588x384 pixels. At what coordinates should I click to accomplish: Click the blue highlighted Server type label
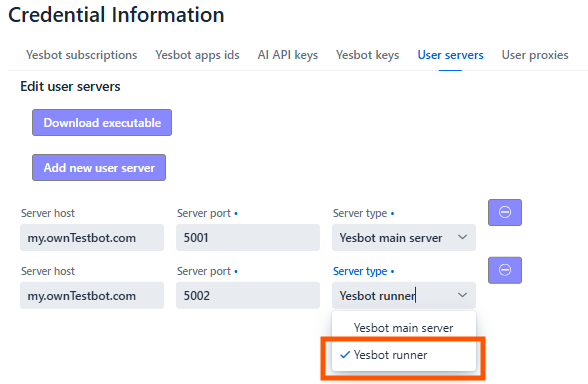(x=360, y=271)
